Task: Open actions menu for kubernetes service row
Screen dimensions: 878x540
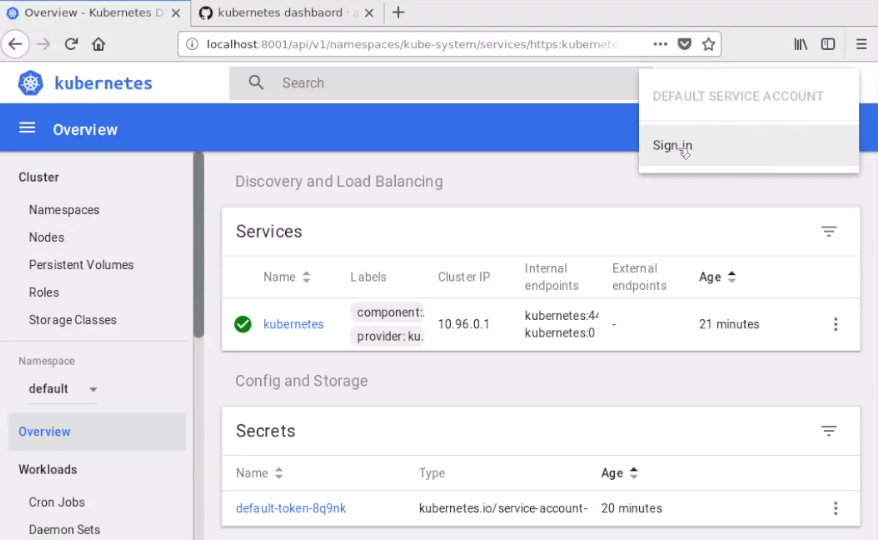Action: (x=835, y=324)
